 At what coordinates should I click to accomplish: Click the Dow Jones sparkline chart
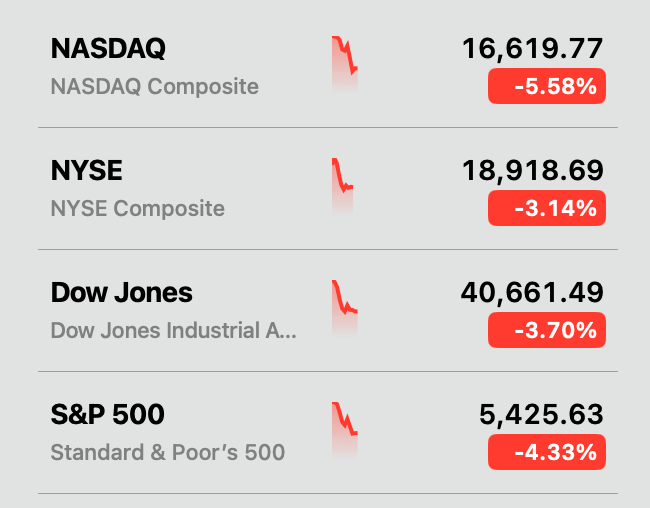(344, 310)
